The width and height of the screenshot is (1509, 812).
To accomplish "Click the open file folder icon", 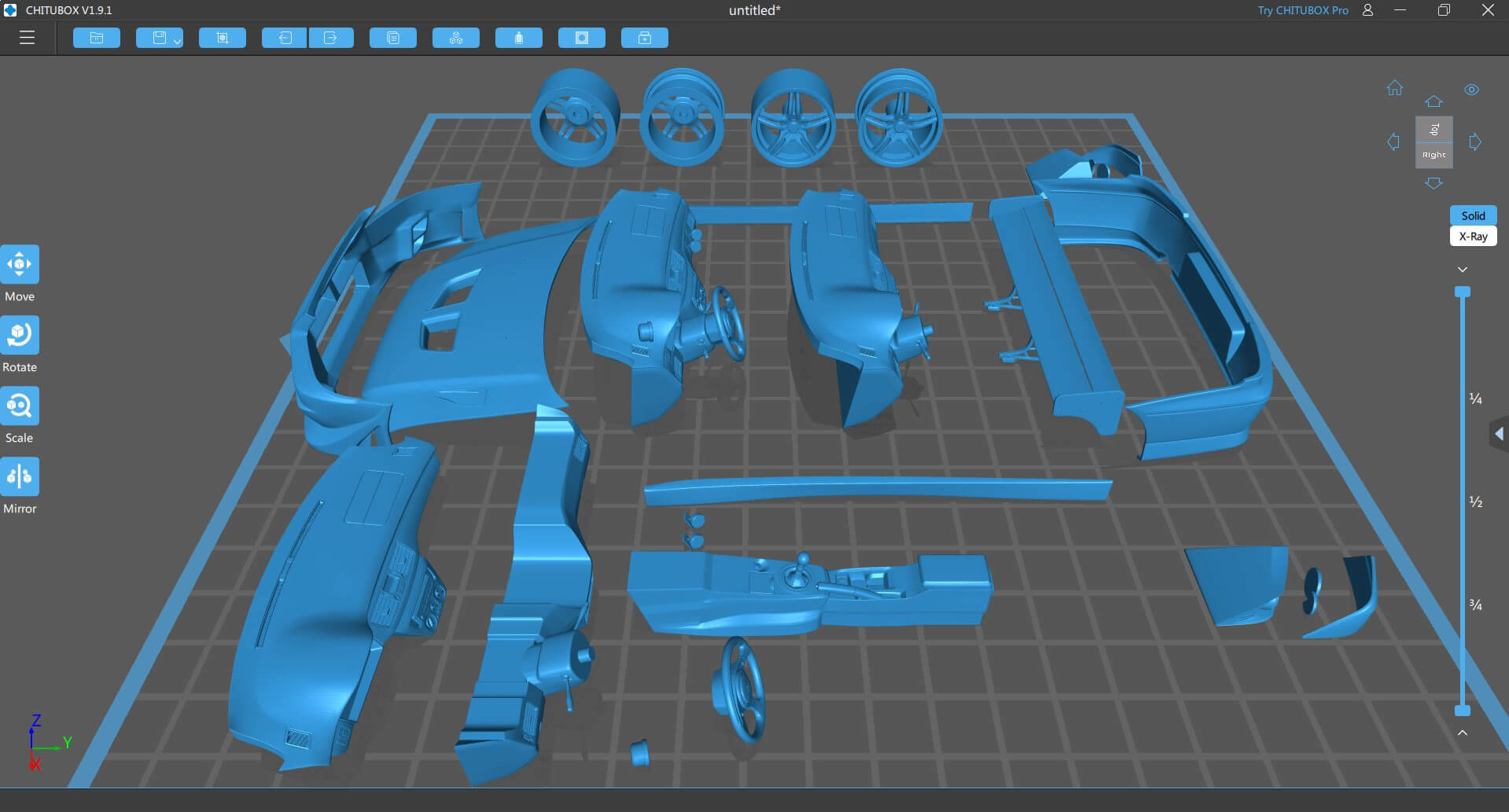I will [x=97, y=38].
